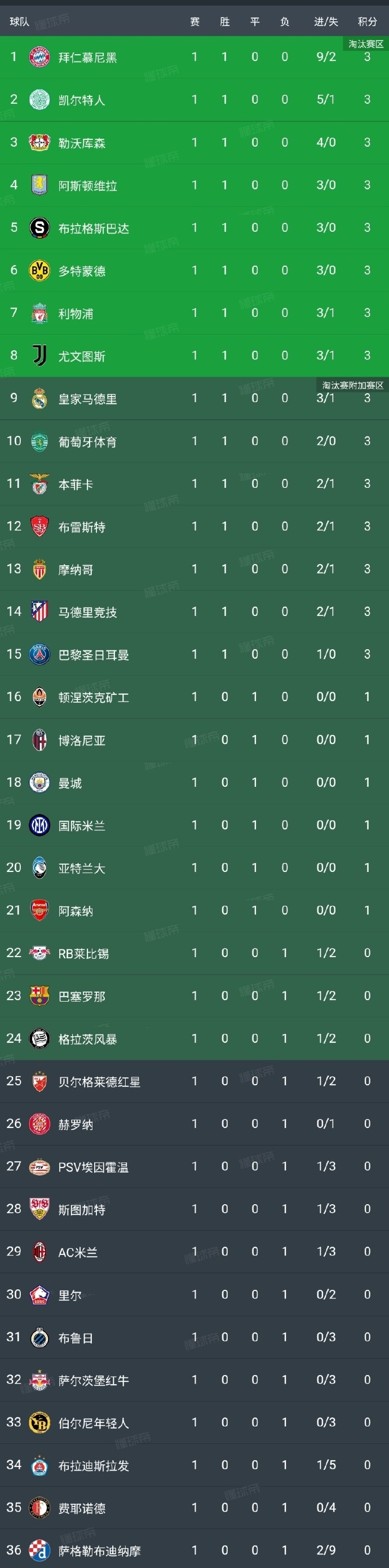Open team name 勒沃库森
389x1568 pixels.
(82, 143)
